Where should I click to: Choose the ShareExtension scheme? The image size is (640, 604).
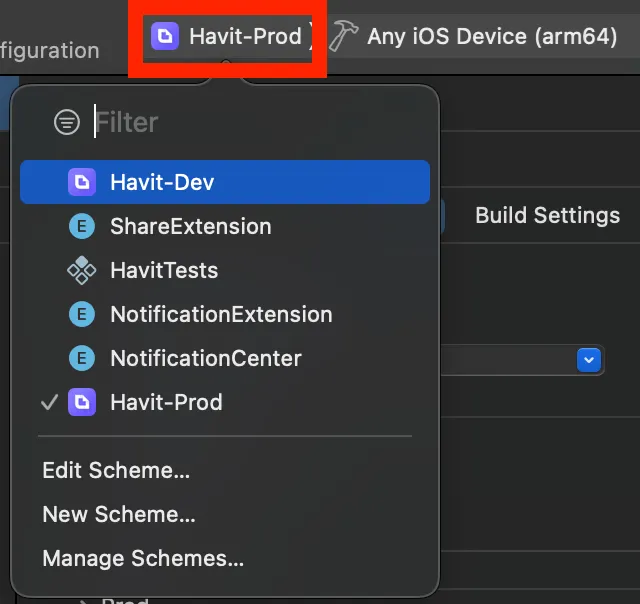pyautogui.click(x=190, y=226)
